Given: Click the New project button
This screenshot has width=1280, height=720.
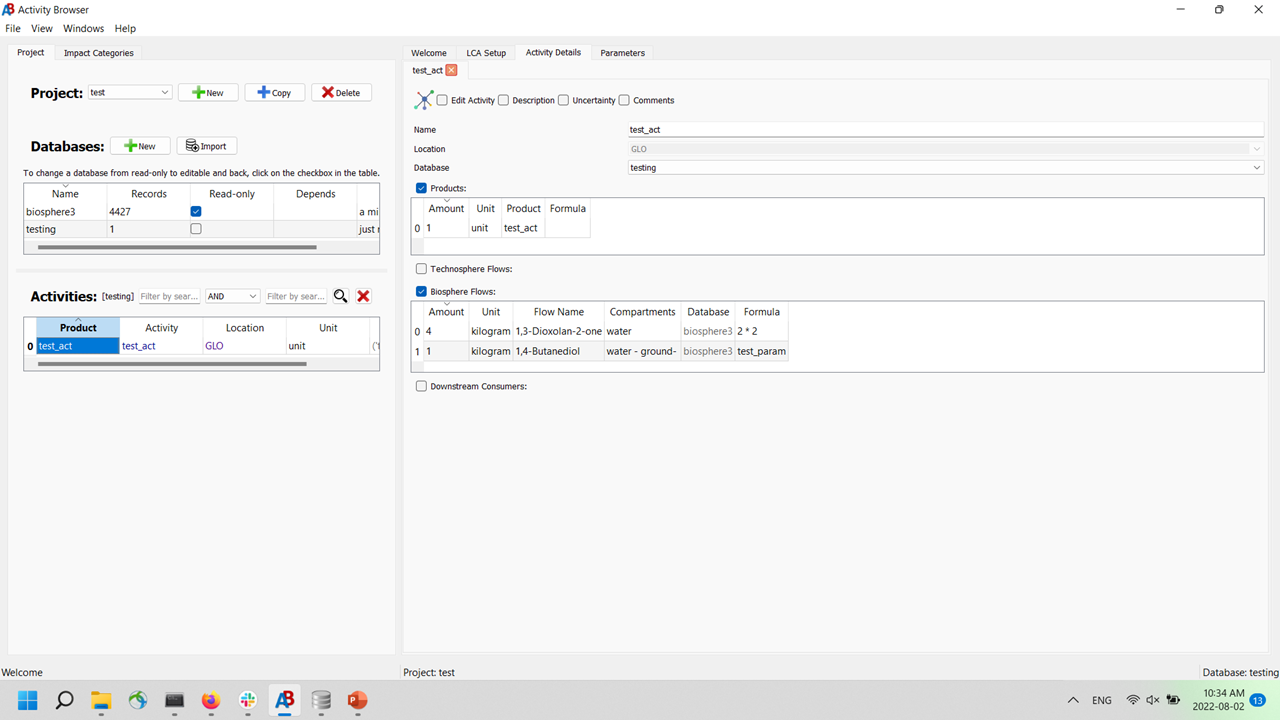Looking at the screenshot, I should (208, 92).
